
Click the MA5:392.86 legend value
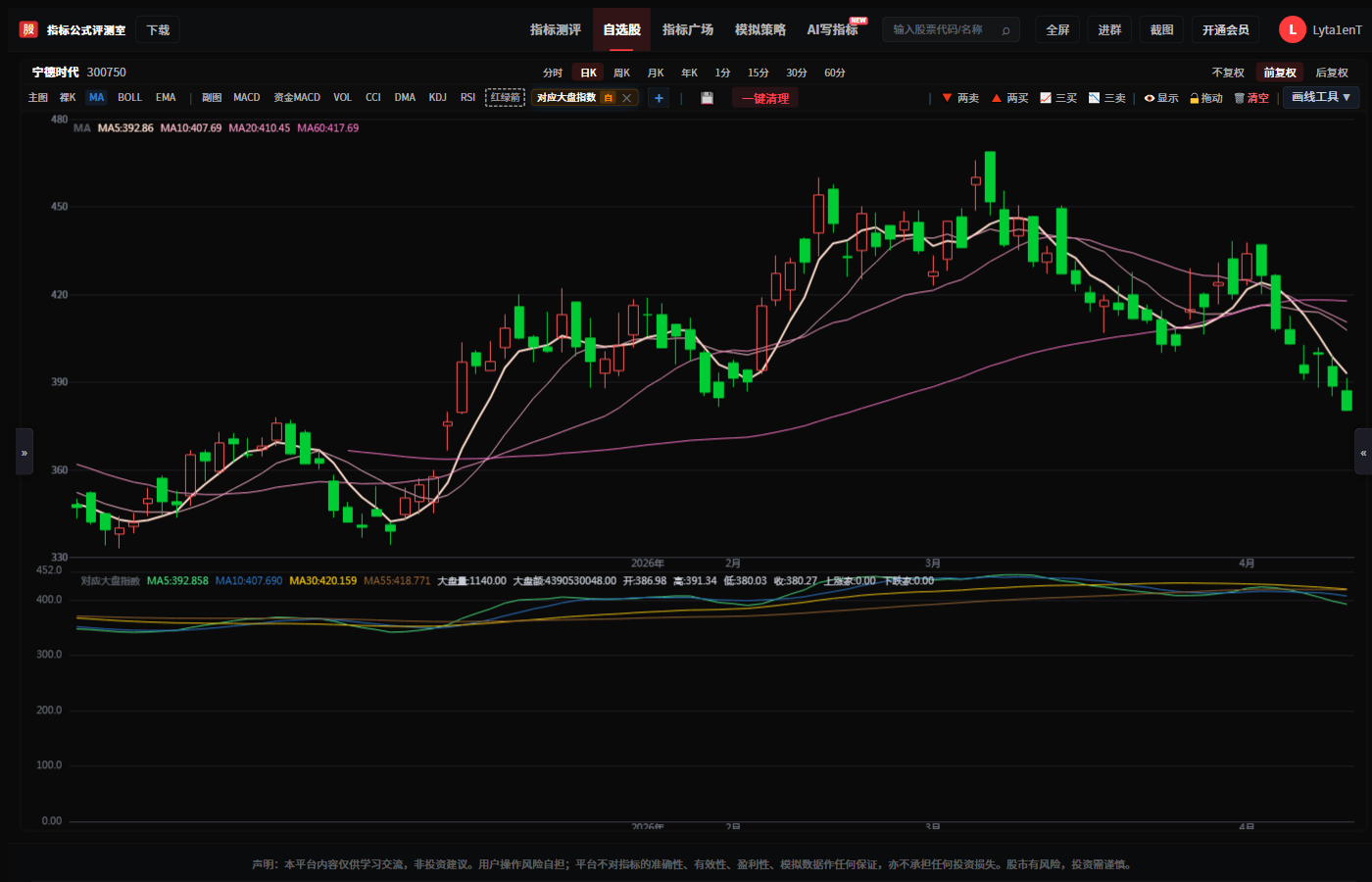[x=125, y=128]
